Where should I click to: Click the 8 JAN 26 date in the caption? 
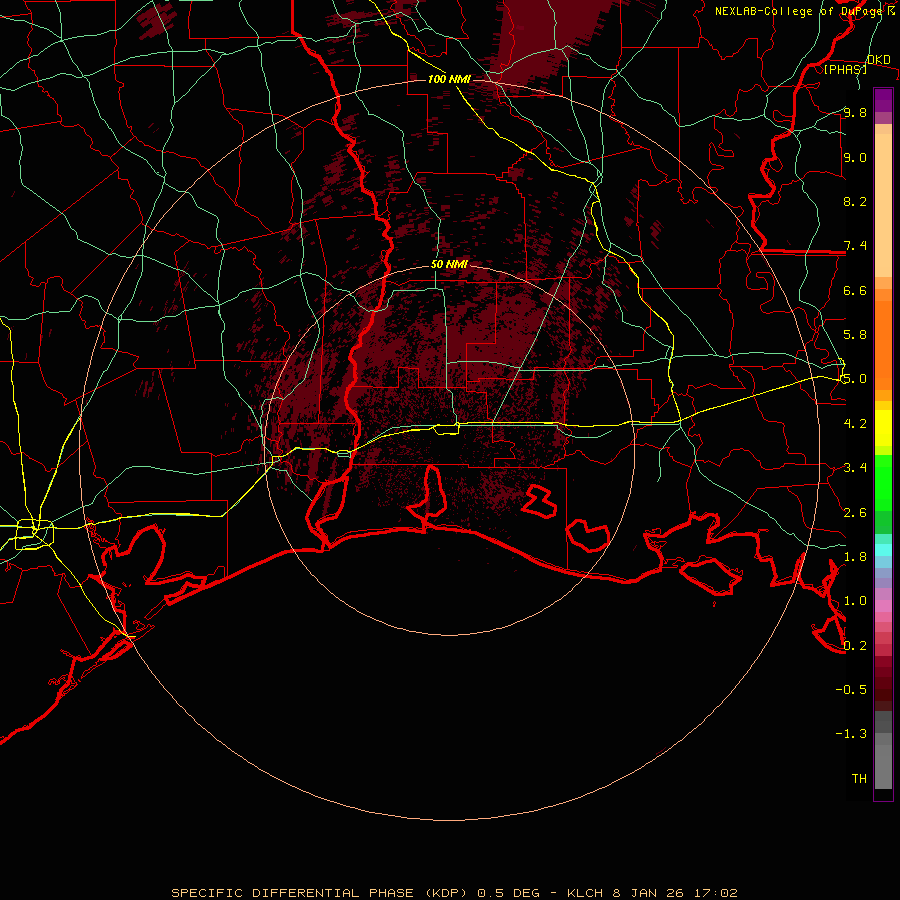650,893
